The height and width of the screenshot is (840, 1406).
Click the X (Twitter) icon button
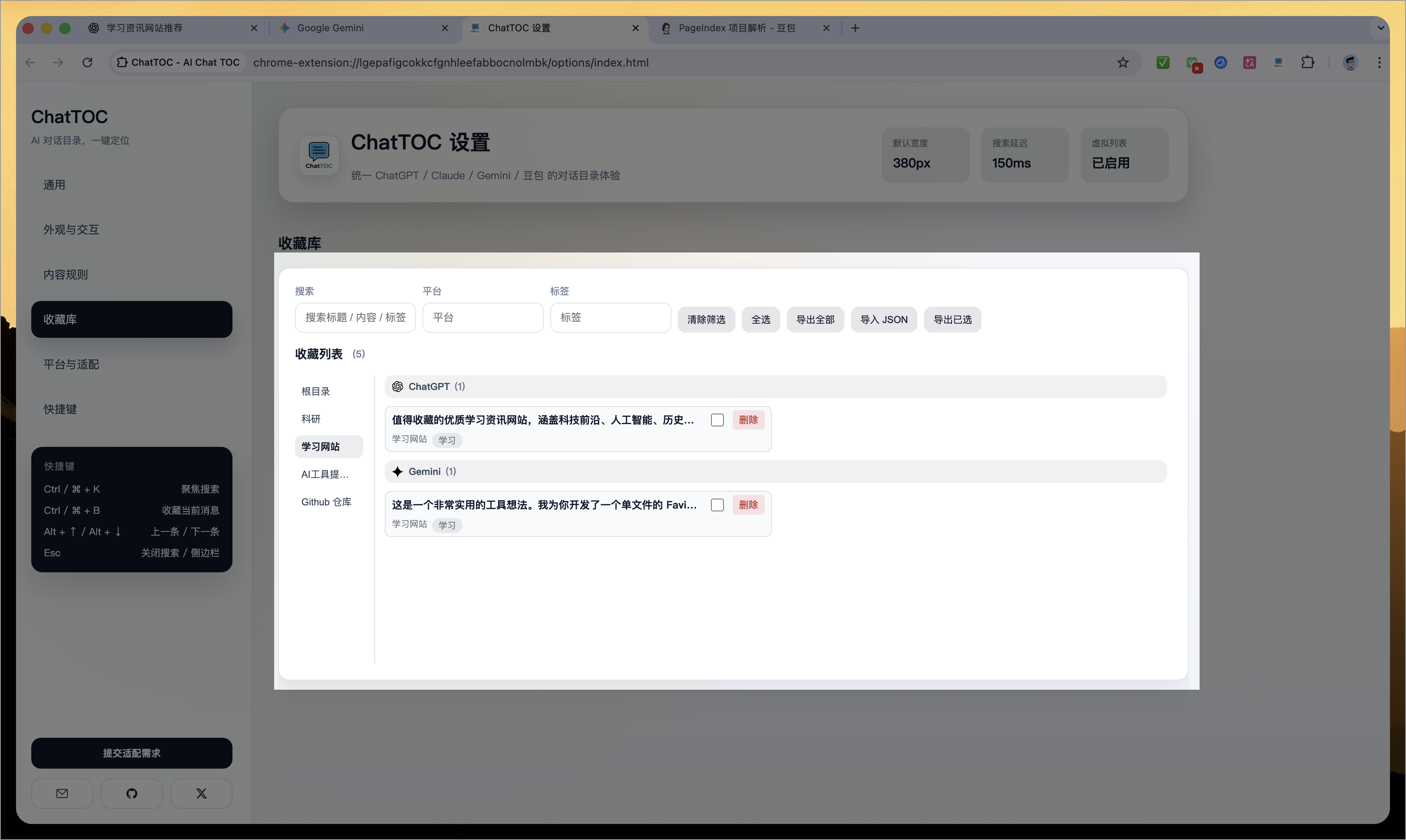(202, 793)
